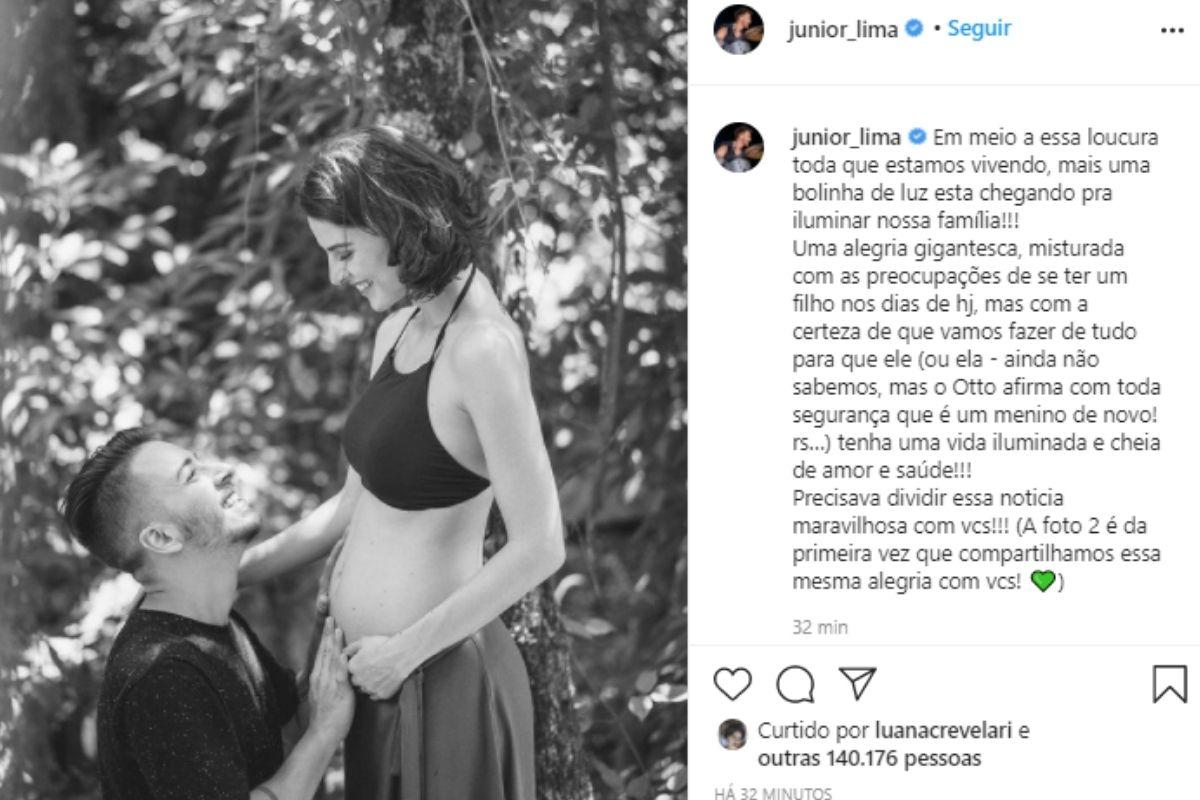Click the verified badge beside header username

(913, 29)
